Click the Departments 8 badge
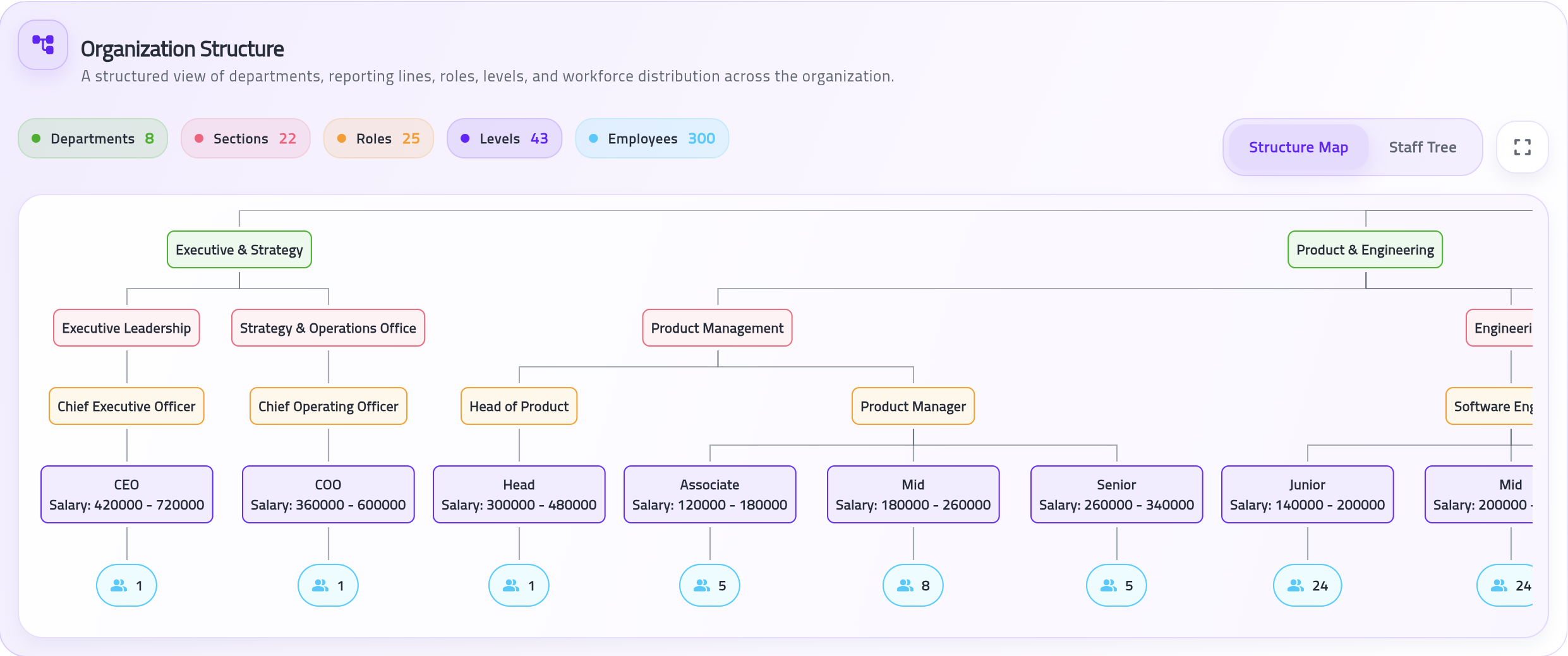This screenshot has height=656, width=1568. click(x=93, y=138)
